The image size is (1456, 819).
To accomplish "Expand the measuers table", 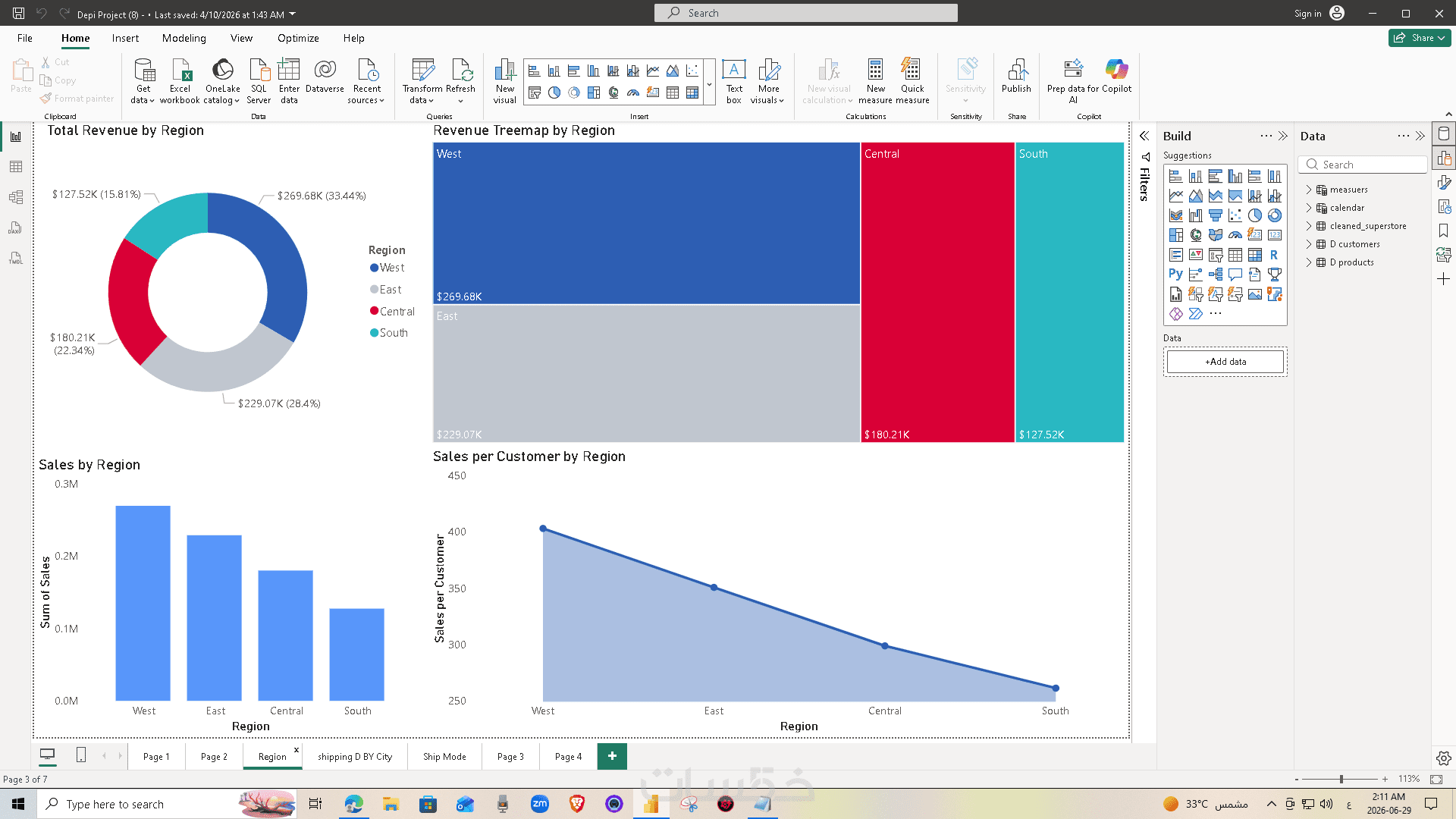I will [x=1309, y=190].
